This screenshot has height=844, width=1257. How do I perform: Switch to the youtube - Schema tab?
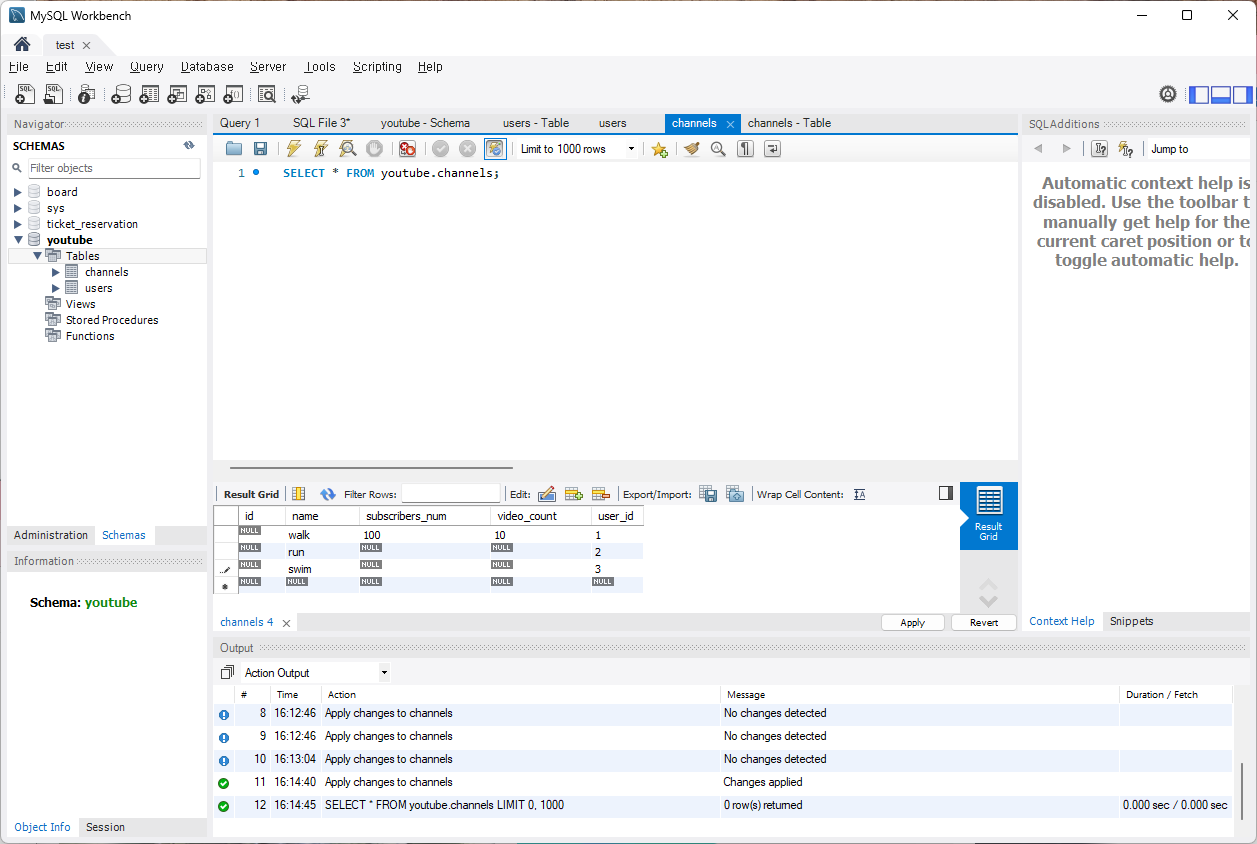coord(425,123)
